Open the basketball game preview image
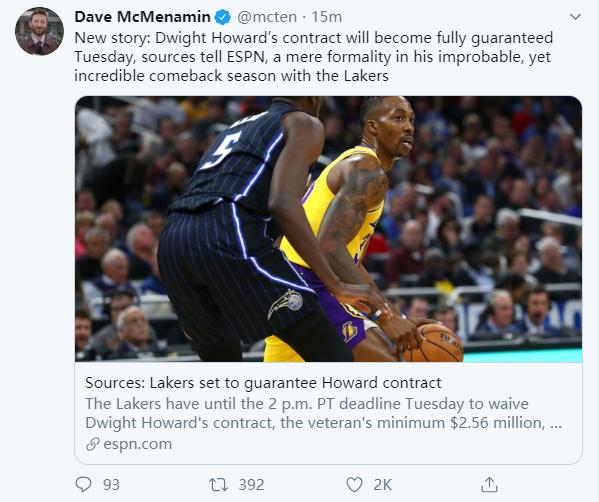This screenshot has height=502, width=599. click(x=329, y=229)
